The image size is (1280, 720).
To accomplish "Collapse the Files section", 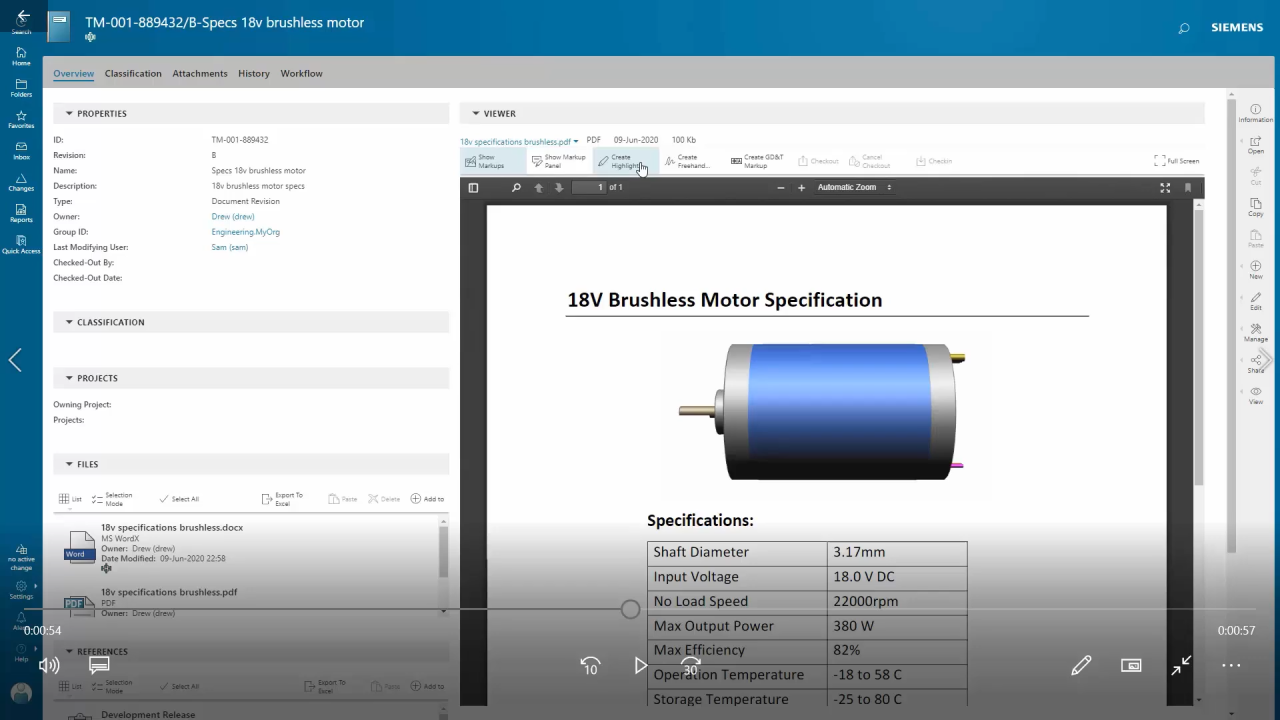I will click(69, 464).
